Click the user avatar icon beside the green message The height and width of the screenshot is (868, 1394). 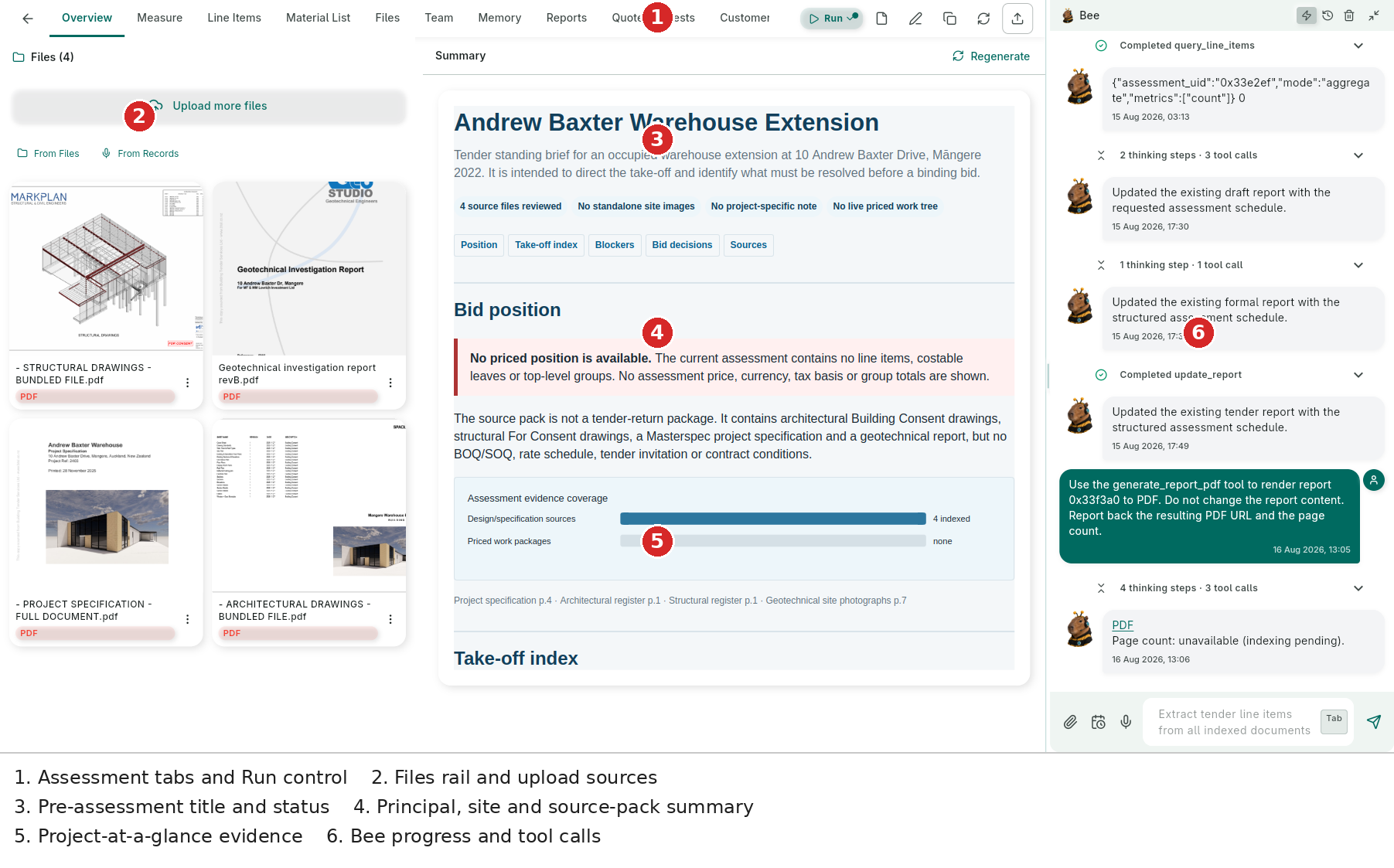(x=1374, y=480)
